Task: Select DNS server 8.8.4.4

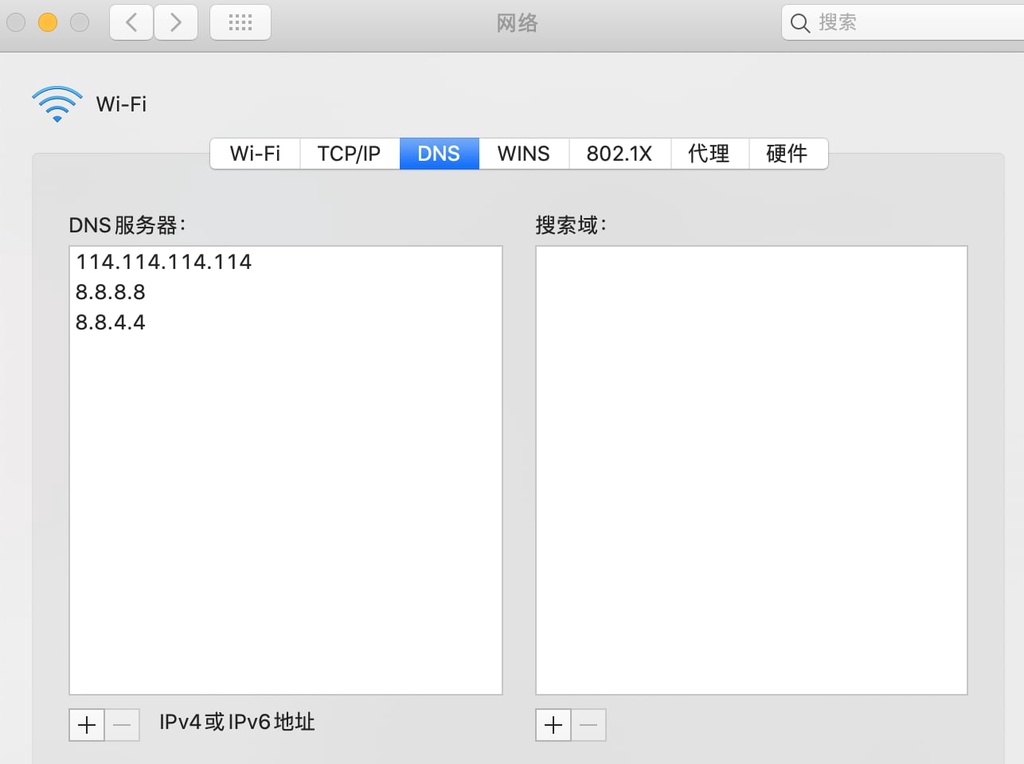Action: pyautogui.click(x=110, y=322)
